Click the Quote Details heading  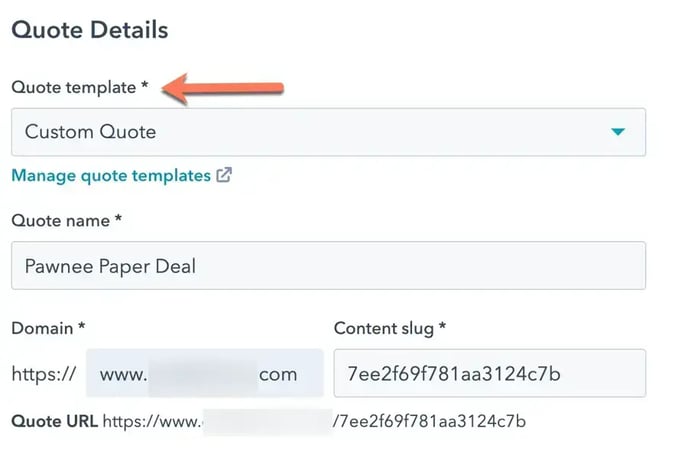(90, 30)
